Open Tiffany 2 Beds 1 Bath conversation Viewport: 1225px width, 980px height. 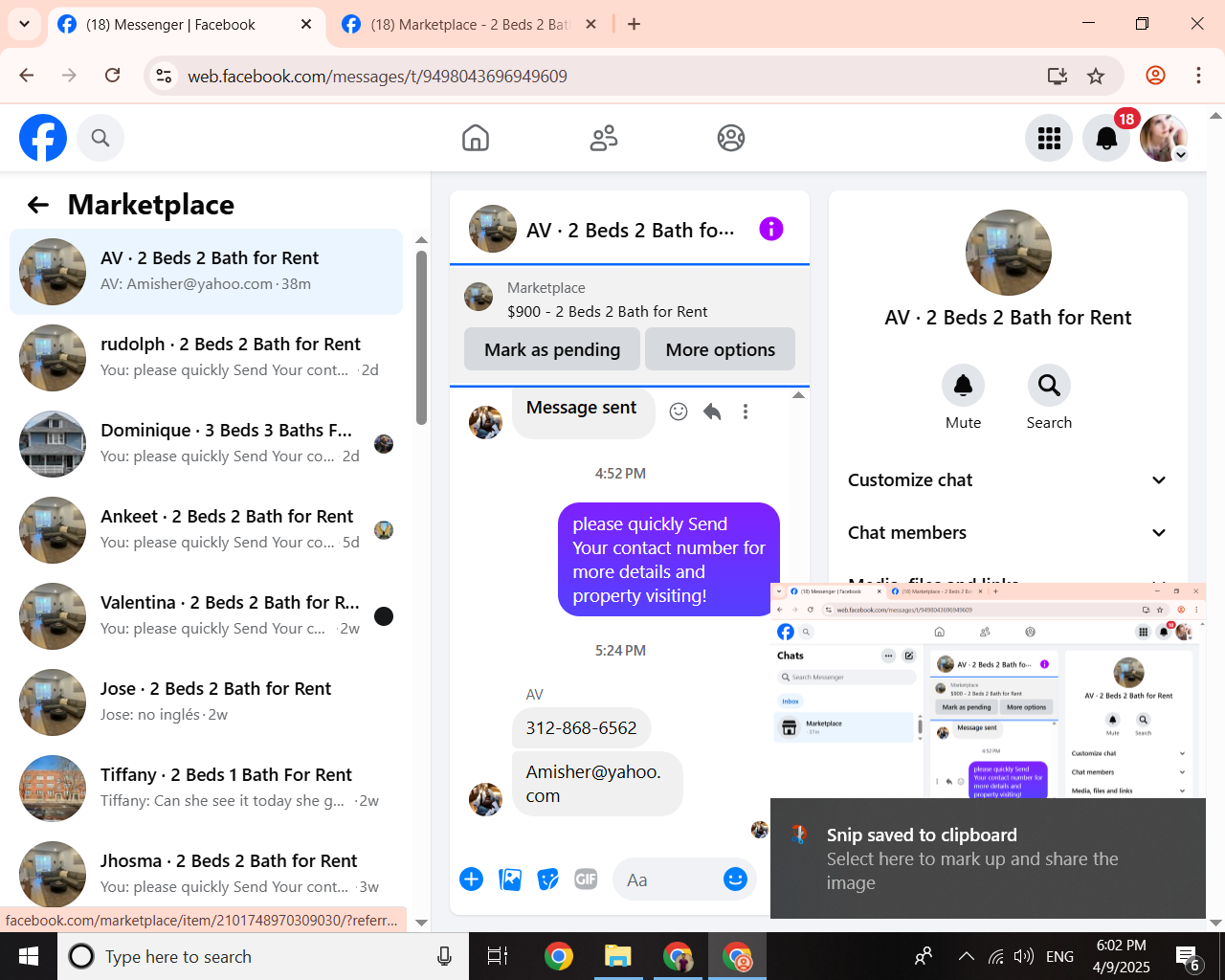coord(206,789)
